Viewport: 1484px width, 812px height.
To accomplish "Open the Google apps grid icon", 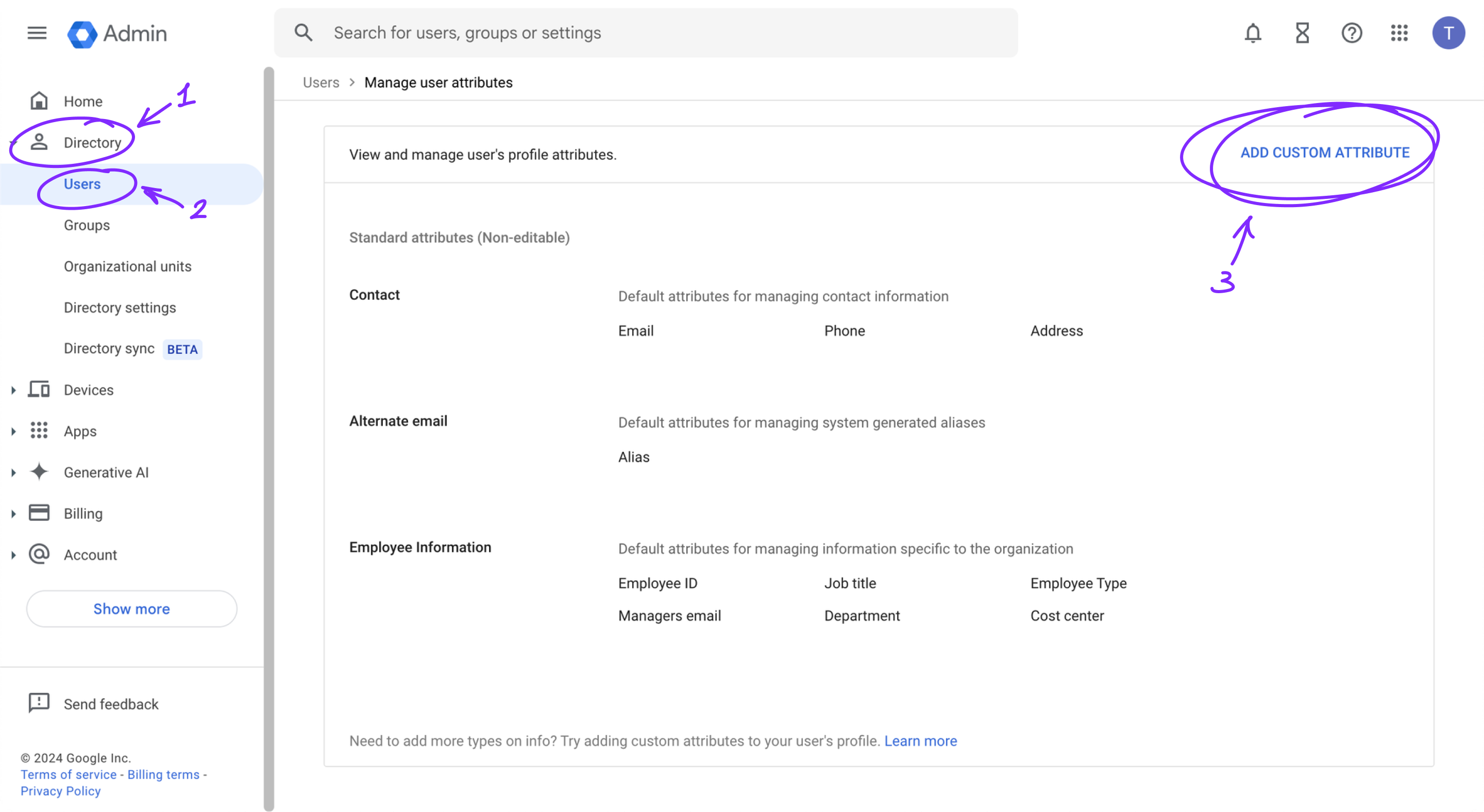I will [1400, 33].
